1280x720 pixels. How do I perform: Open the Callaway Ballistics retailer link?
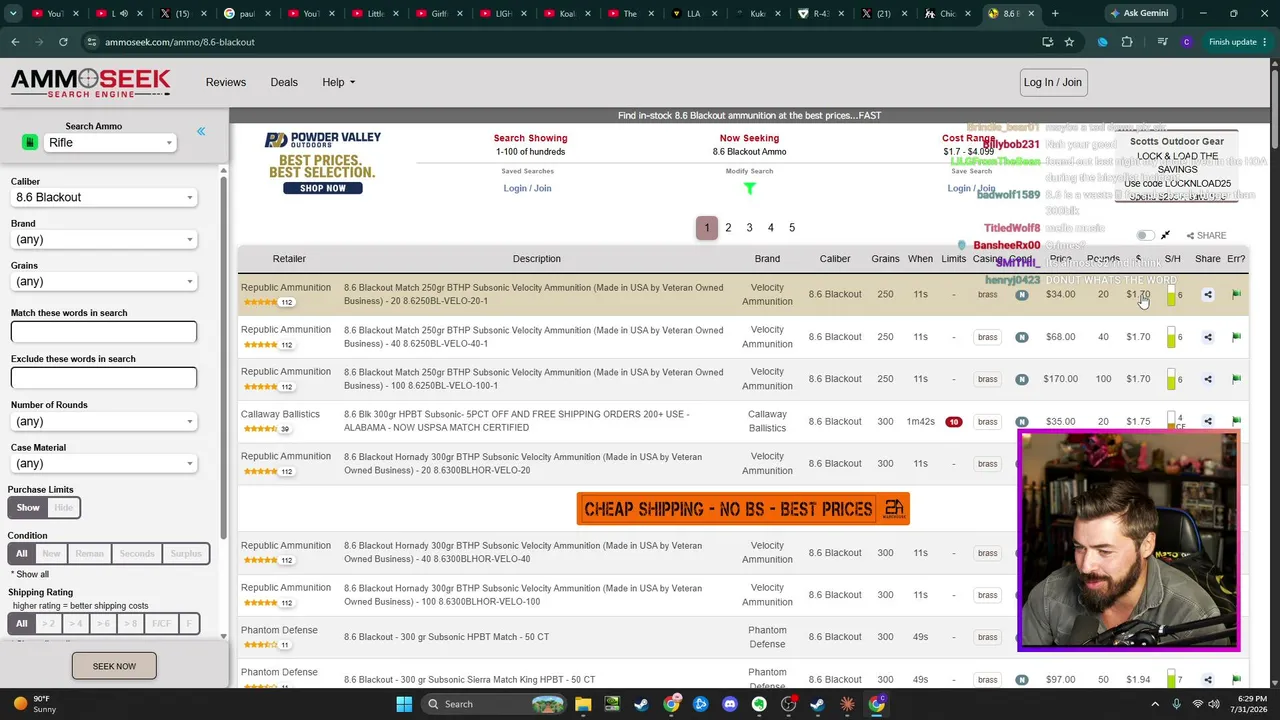click(x=280, y=414)
